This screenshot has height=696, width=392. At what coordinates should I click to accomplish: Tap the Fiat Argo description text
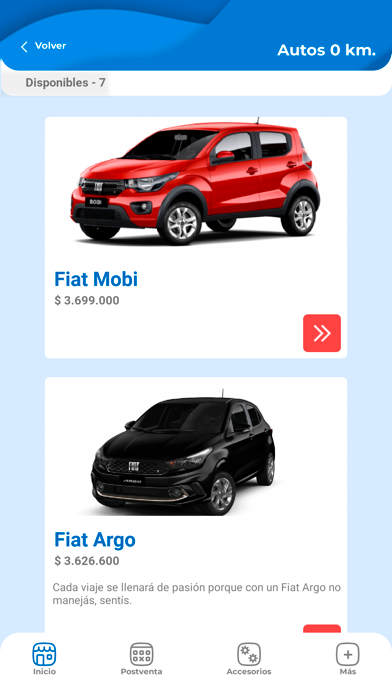click(197, 594)
